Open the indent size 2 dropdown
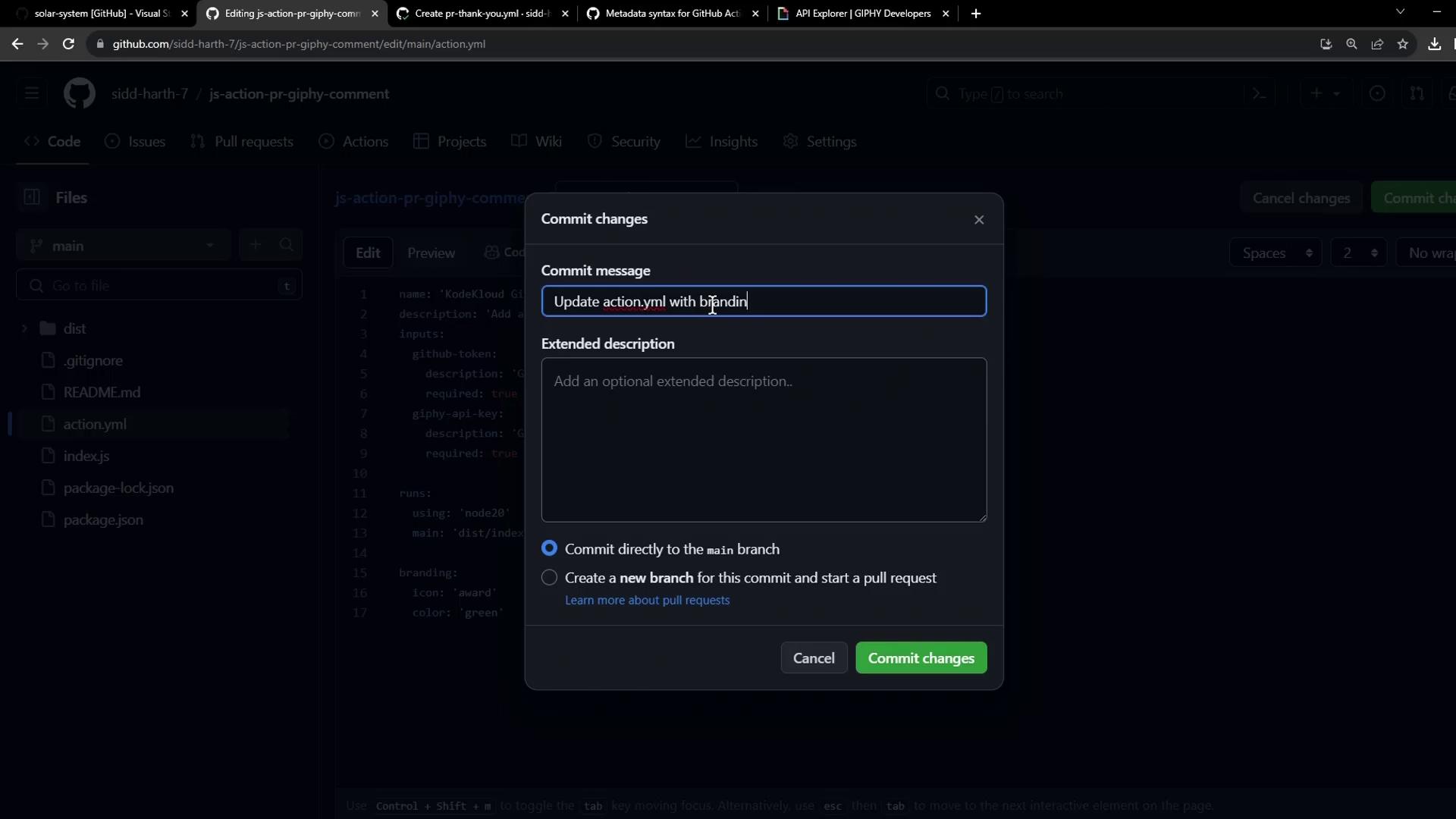 (x=1358, y=253)
